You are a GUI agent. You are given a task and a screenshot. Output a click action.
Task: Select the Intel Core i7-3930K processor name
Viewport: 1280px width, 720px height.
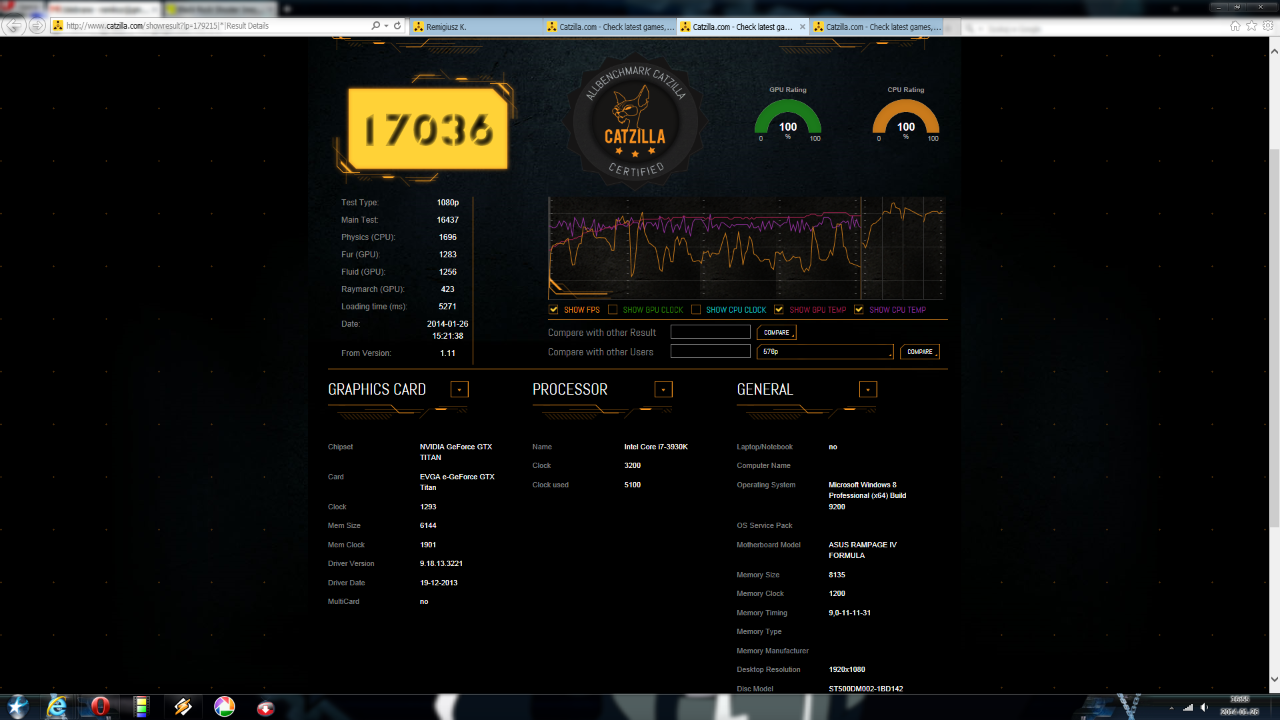[x=656, y=447]
